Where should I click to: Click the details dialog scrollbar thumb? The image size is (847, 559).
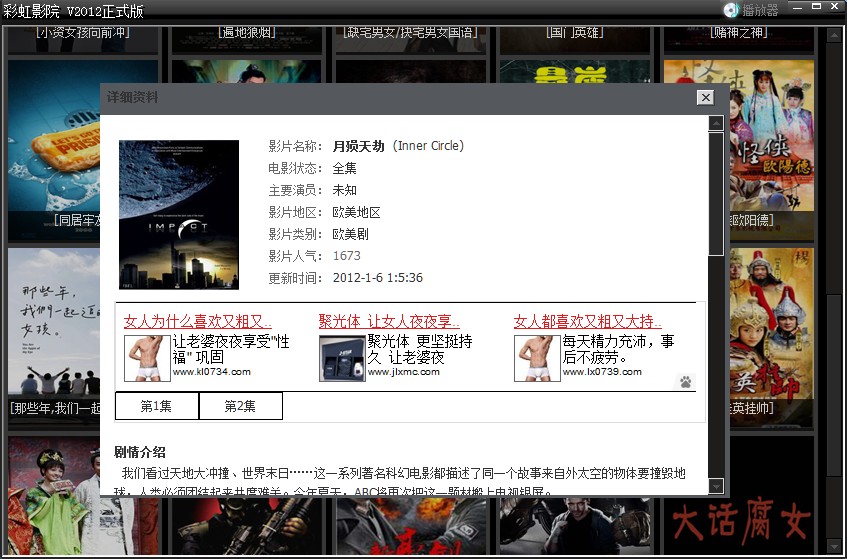(x=715, y=192)
